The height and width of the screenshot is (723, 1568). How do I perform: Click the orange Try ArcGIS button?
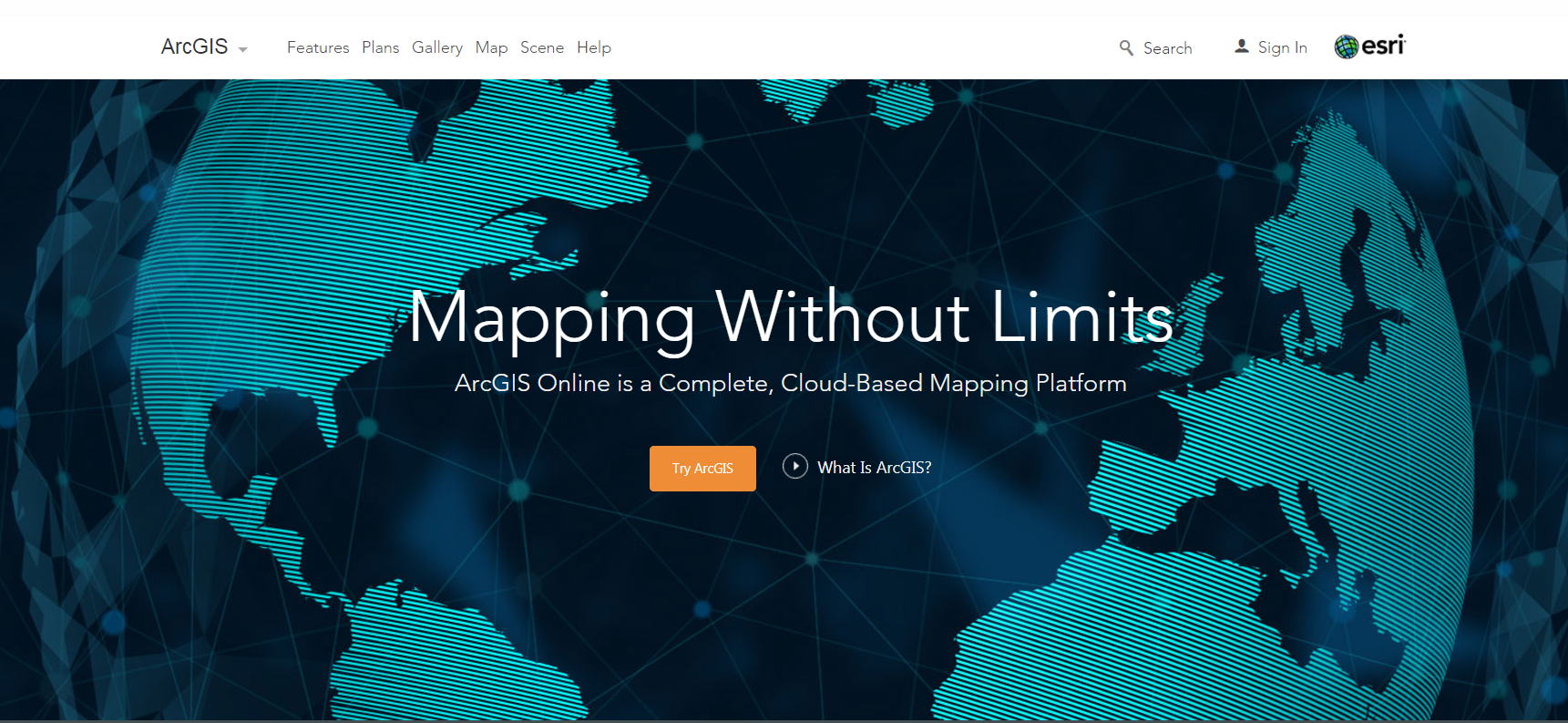(702, 469)
